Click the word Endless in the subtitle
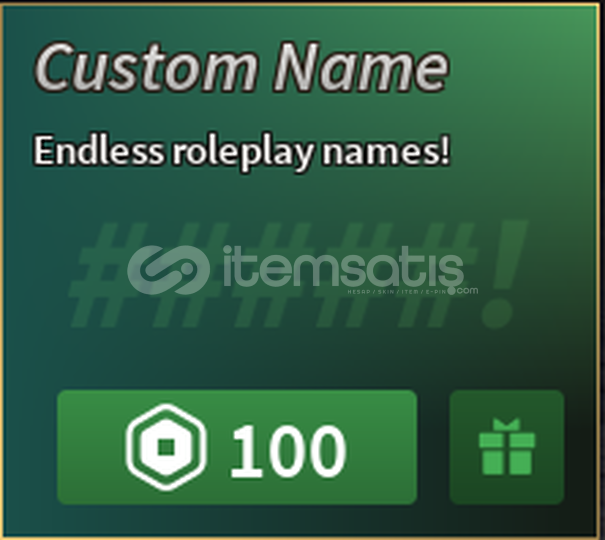605x540 pixels. point(99,150)
